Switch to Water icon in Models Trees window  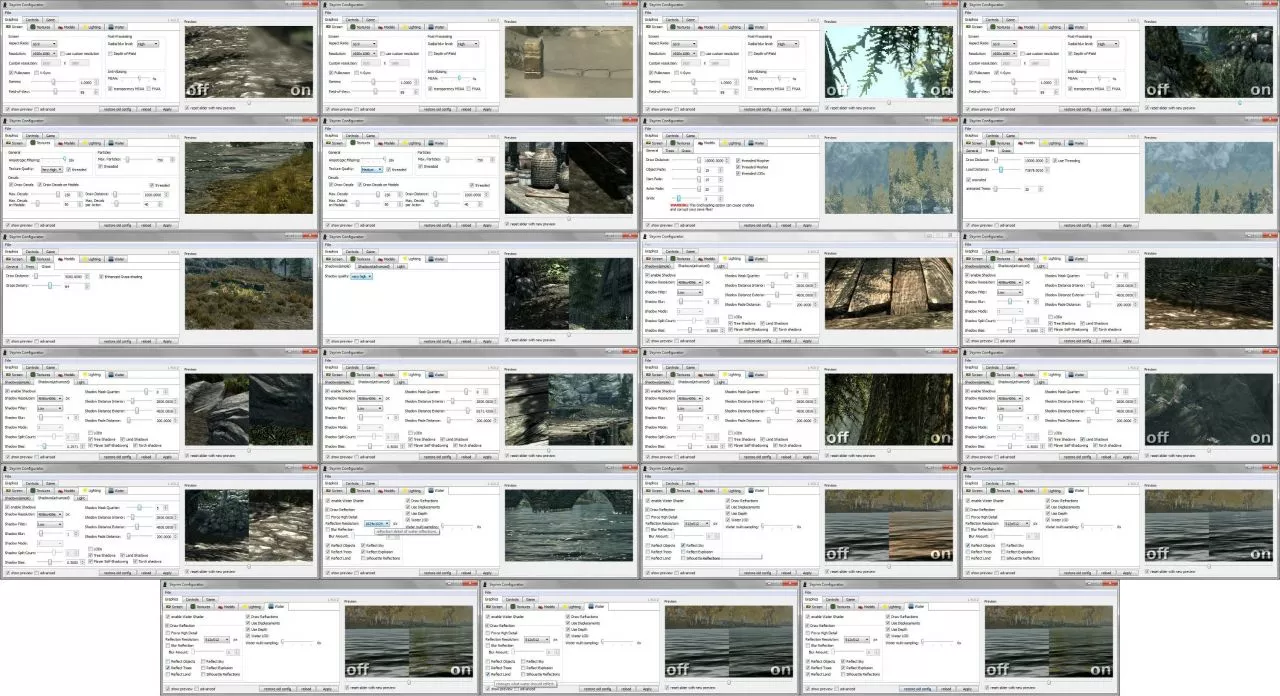pyautogui.click(x=1071, y=143)
